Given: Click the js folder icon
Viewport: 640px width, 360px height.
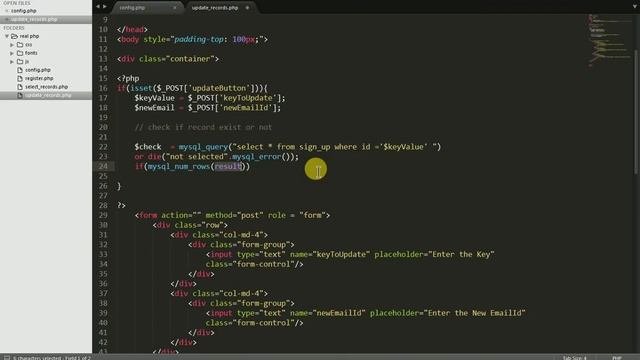Looking at the screenshot, I should click(20, 62).
